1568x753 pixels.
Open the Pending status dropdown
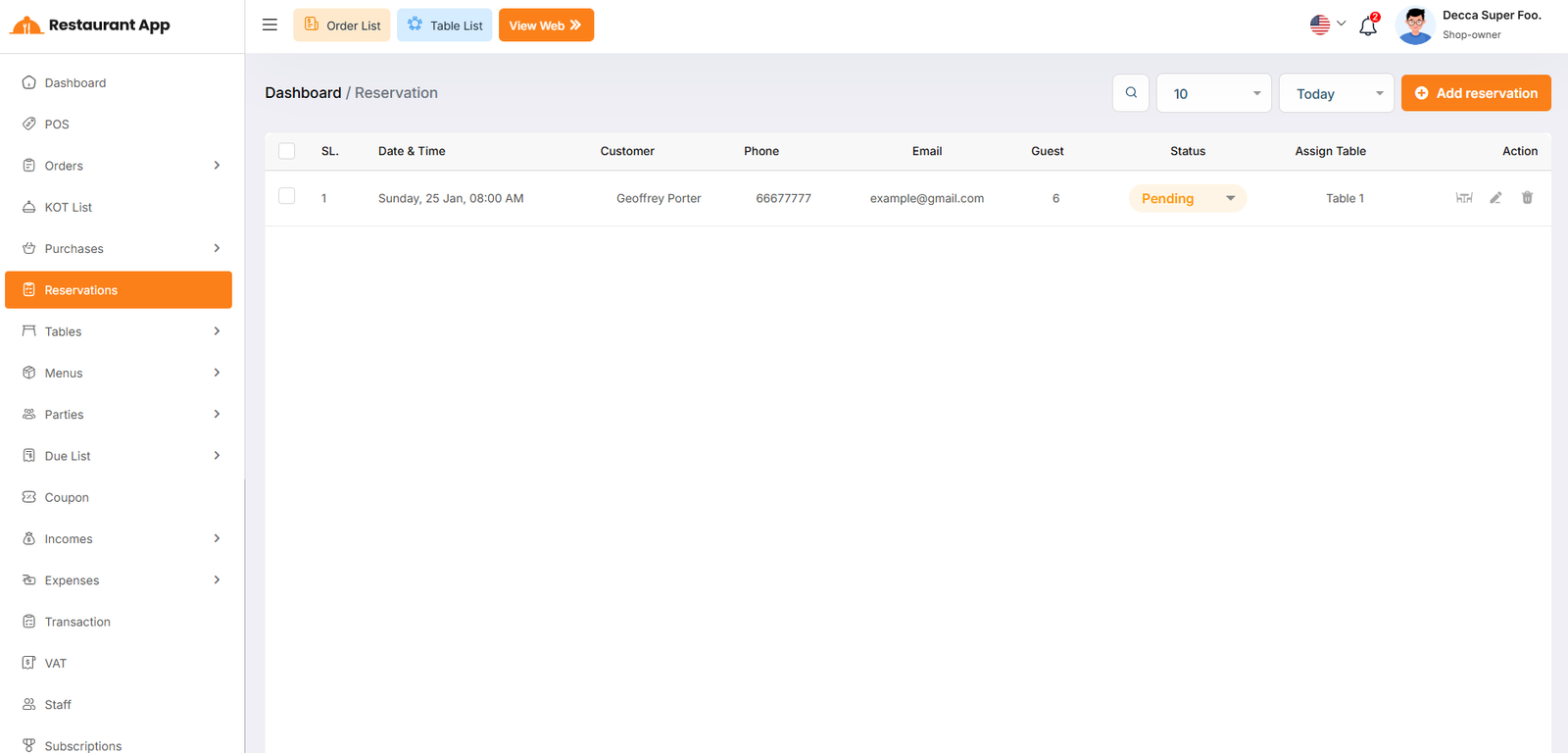point(1187,198)
